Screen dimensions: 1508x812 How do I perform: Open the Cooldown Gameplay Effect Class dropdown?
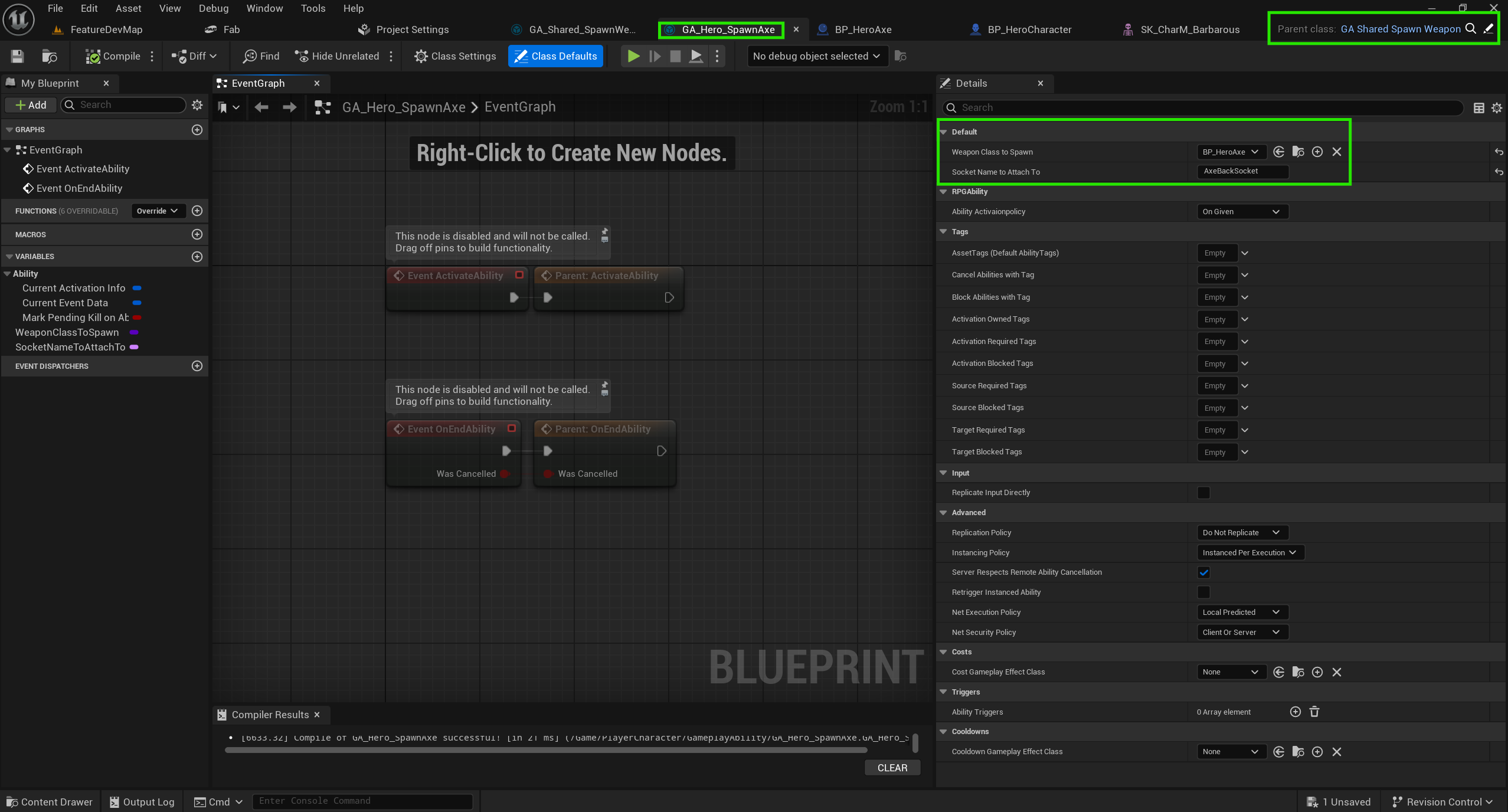coord(1231,752)
